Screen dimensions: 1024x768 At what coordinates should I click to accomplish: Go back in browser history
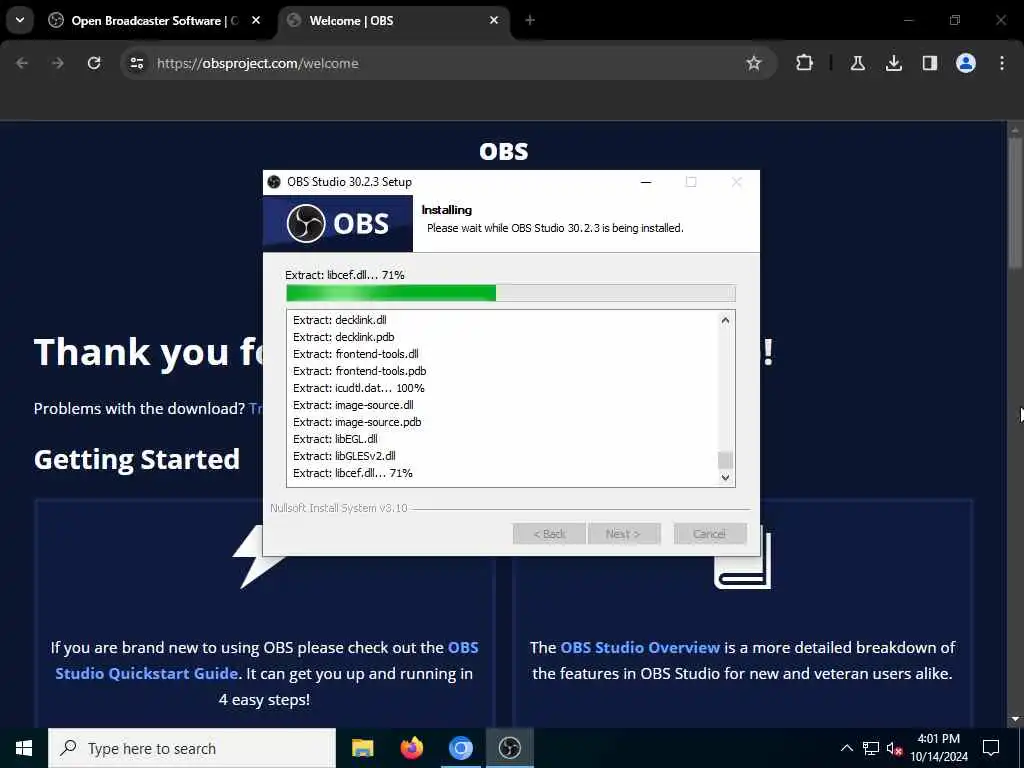coord(22,63)
